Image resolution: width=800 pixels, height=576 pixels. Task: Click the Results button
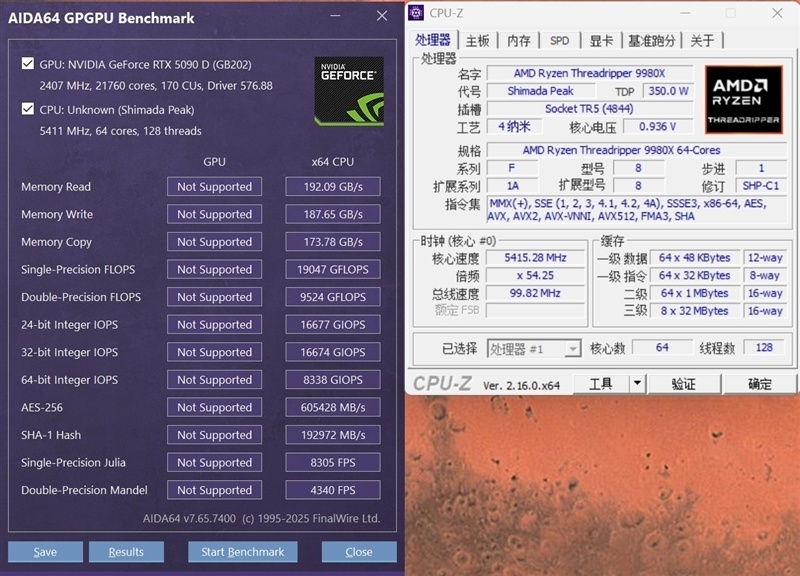tap(126, 552)
